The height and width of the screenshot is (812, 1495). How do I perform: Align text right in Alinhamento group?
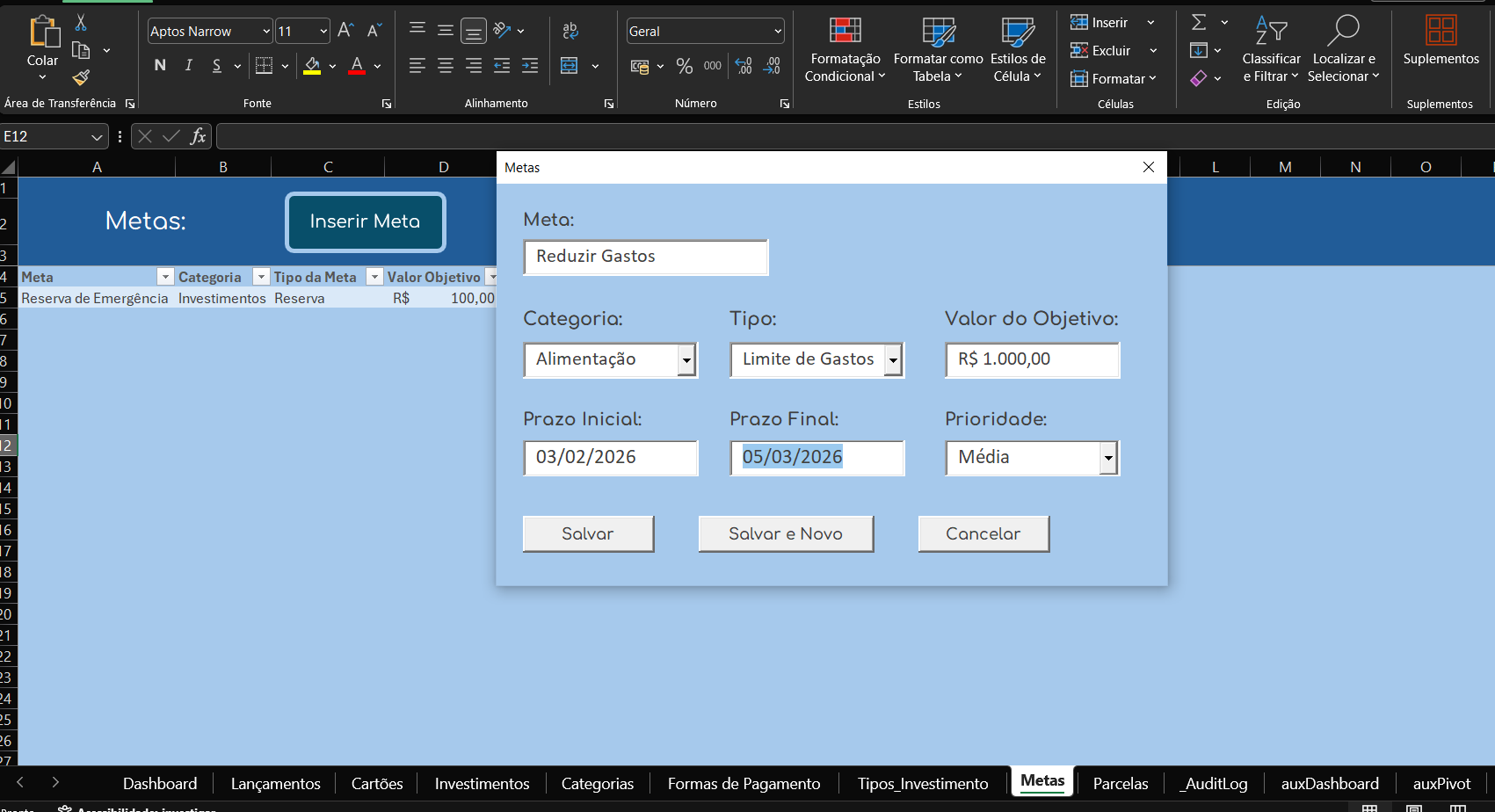(474, 65)
